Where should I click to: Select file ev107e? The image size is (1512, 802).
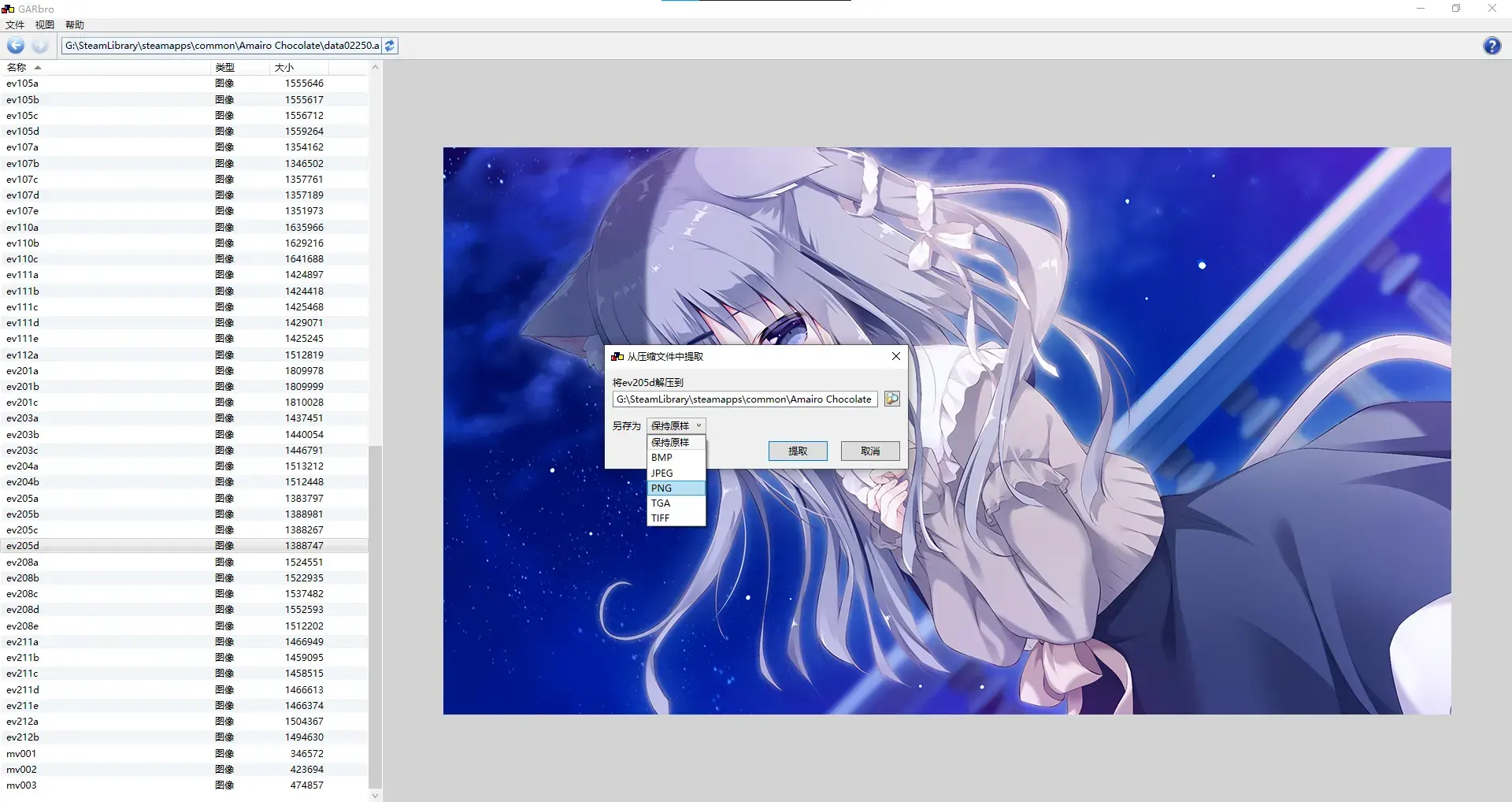click(x=184, y=210)
